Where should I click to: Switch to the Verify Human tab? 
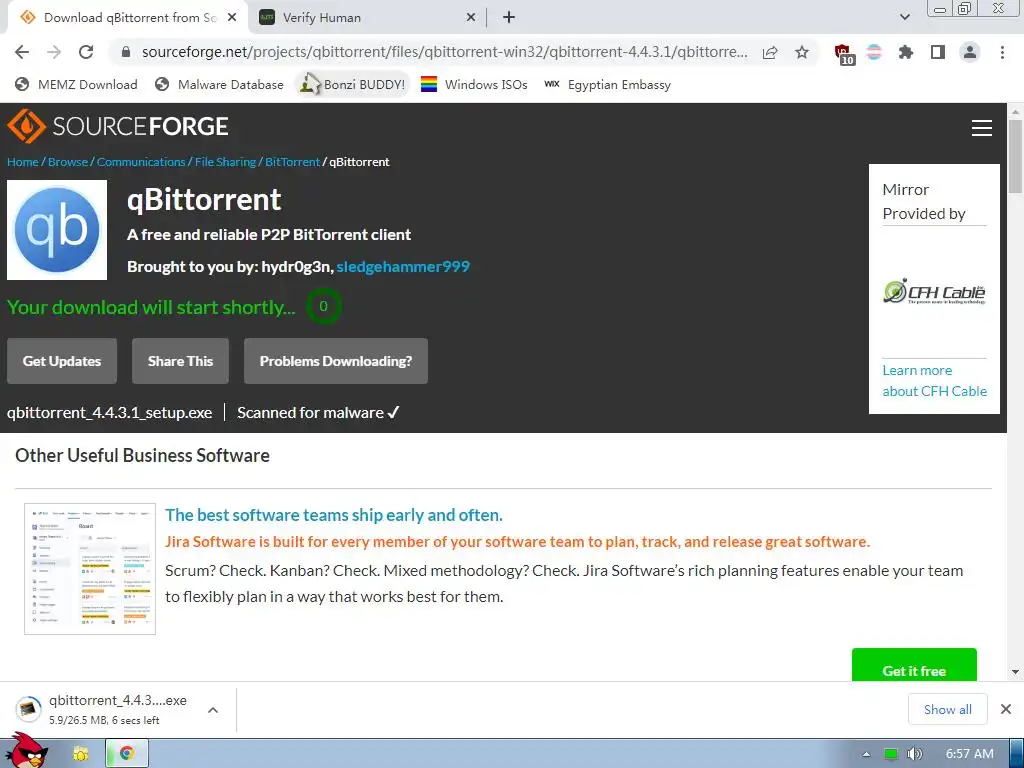366,18
